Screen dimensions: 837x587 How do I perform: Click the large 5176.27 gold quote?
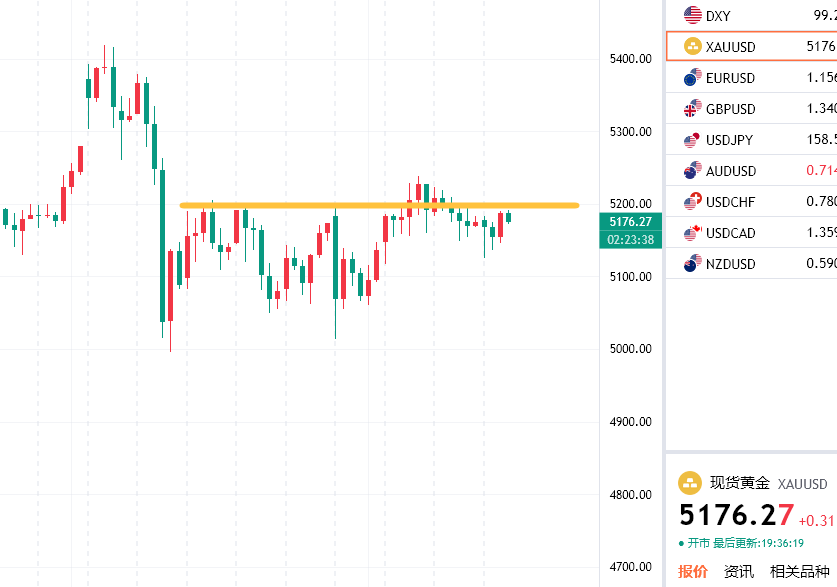point(737,516)
